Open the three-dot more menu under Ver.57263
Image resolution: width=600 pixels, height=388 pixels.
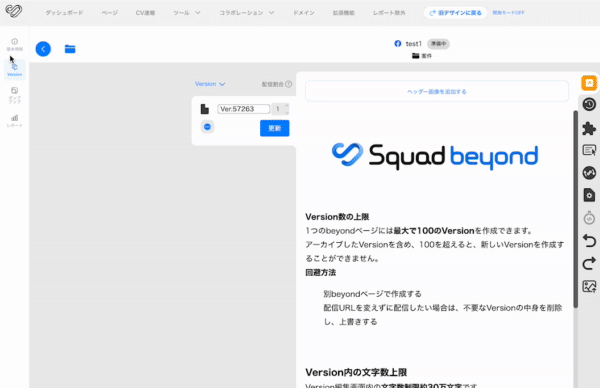tap(207, 127)
